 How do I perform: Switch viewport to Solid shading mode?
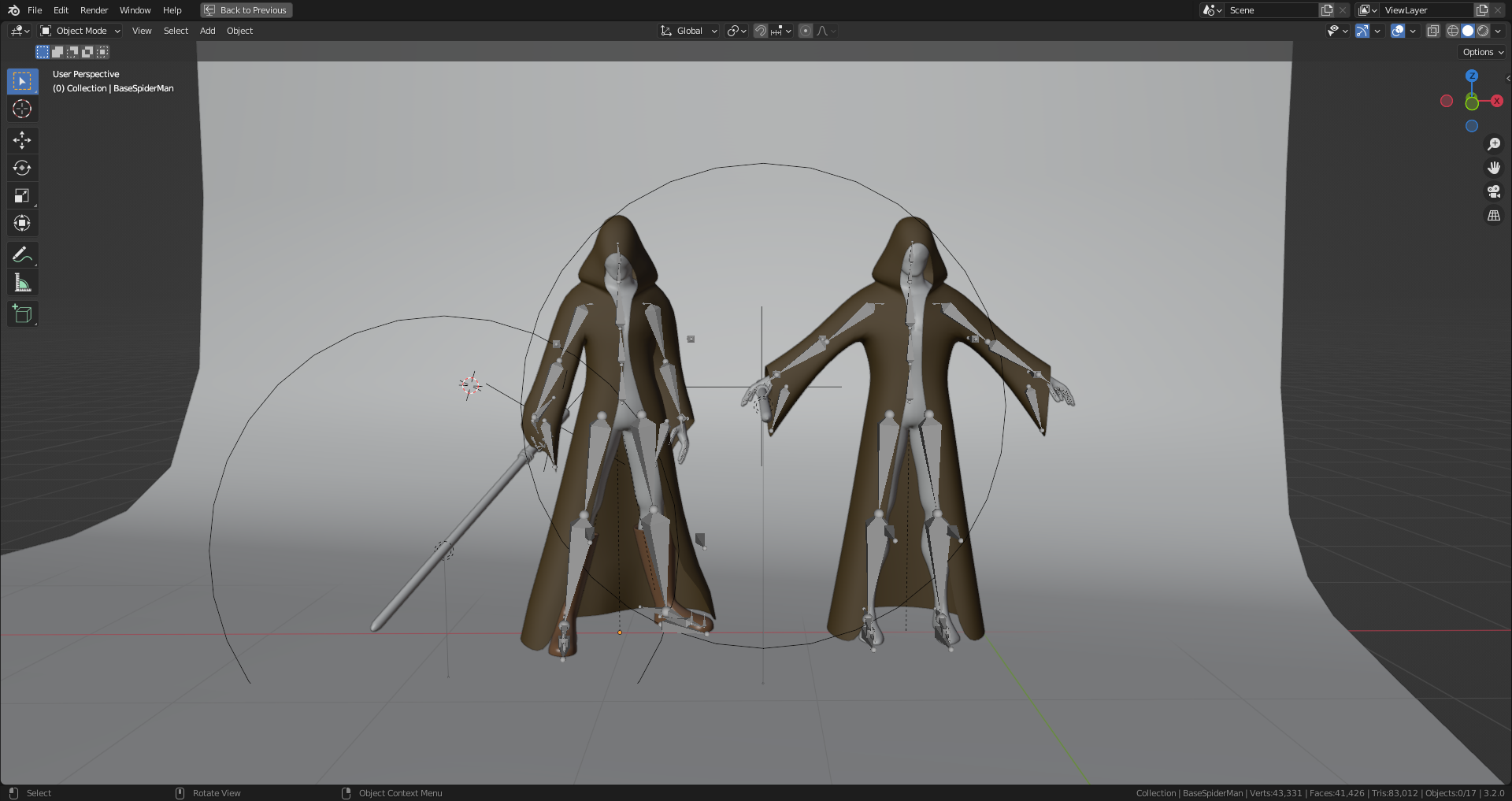[1468, 31]
